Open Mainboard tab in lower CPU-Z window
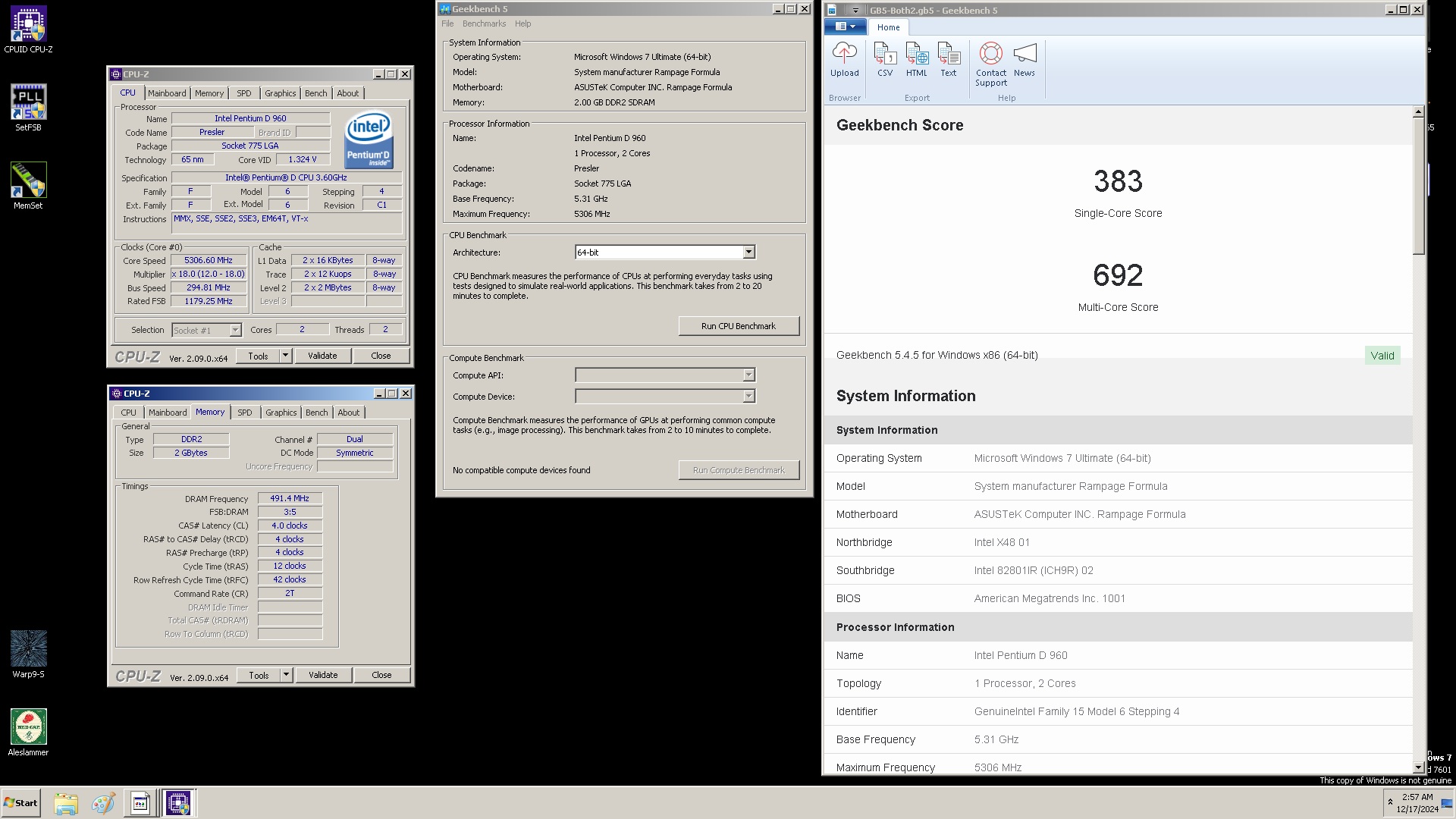 (168, 413)
